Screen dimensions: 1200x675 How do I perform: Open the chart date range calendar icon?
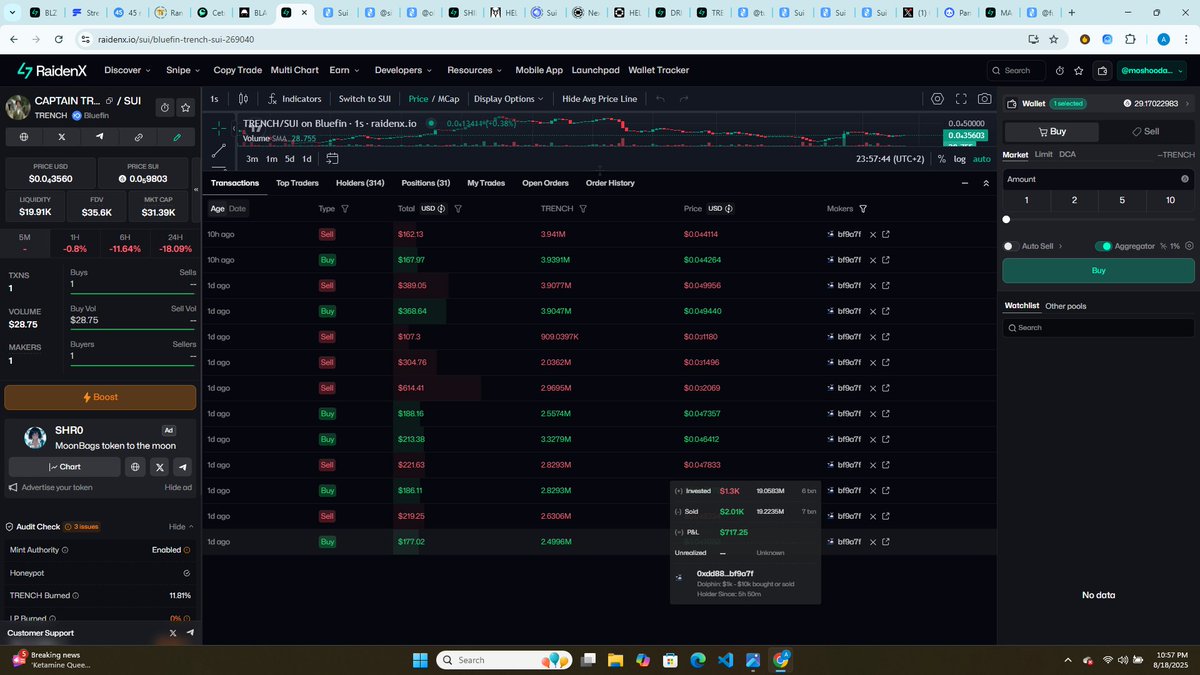point(332,158)
